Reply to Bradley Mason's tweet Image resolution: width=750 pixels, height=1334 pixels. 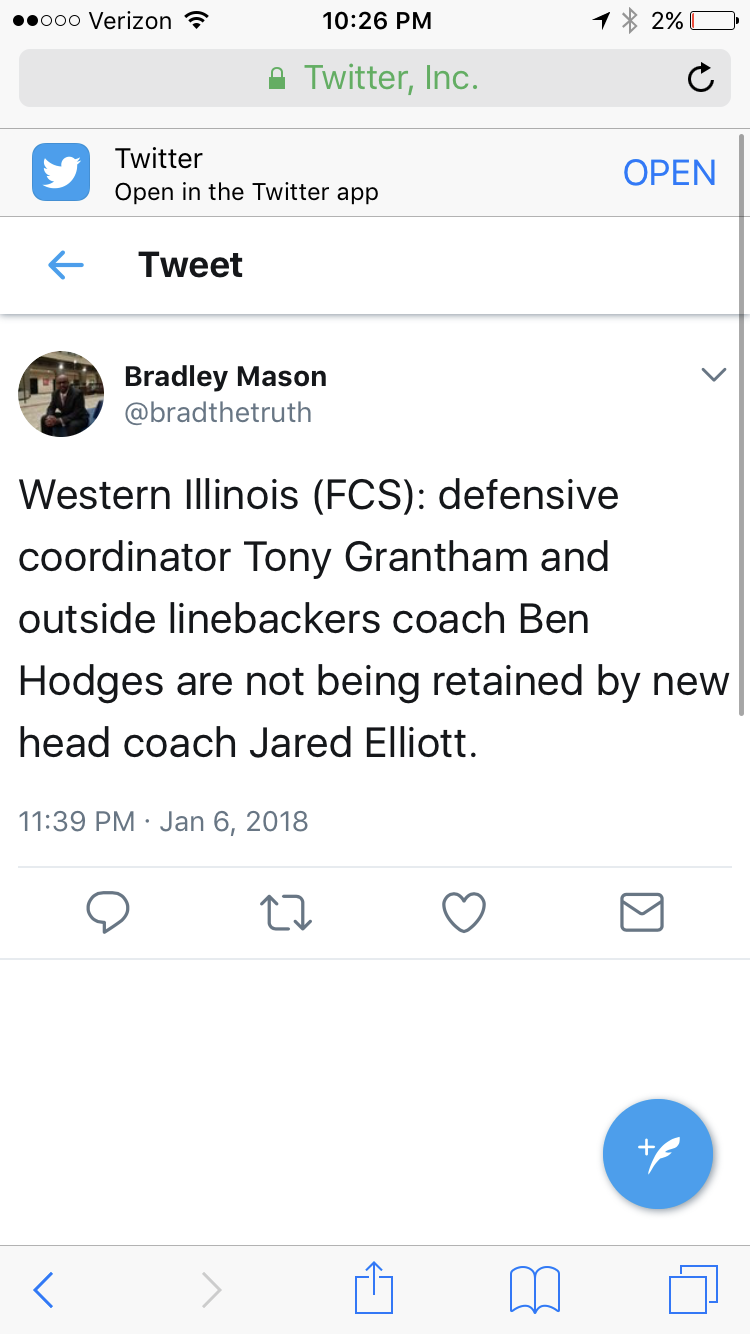(108, 911)
